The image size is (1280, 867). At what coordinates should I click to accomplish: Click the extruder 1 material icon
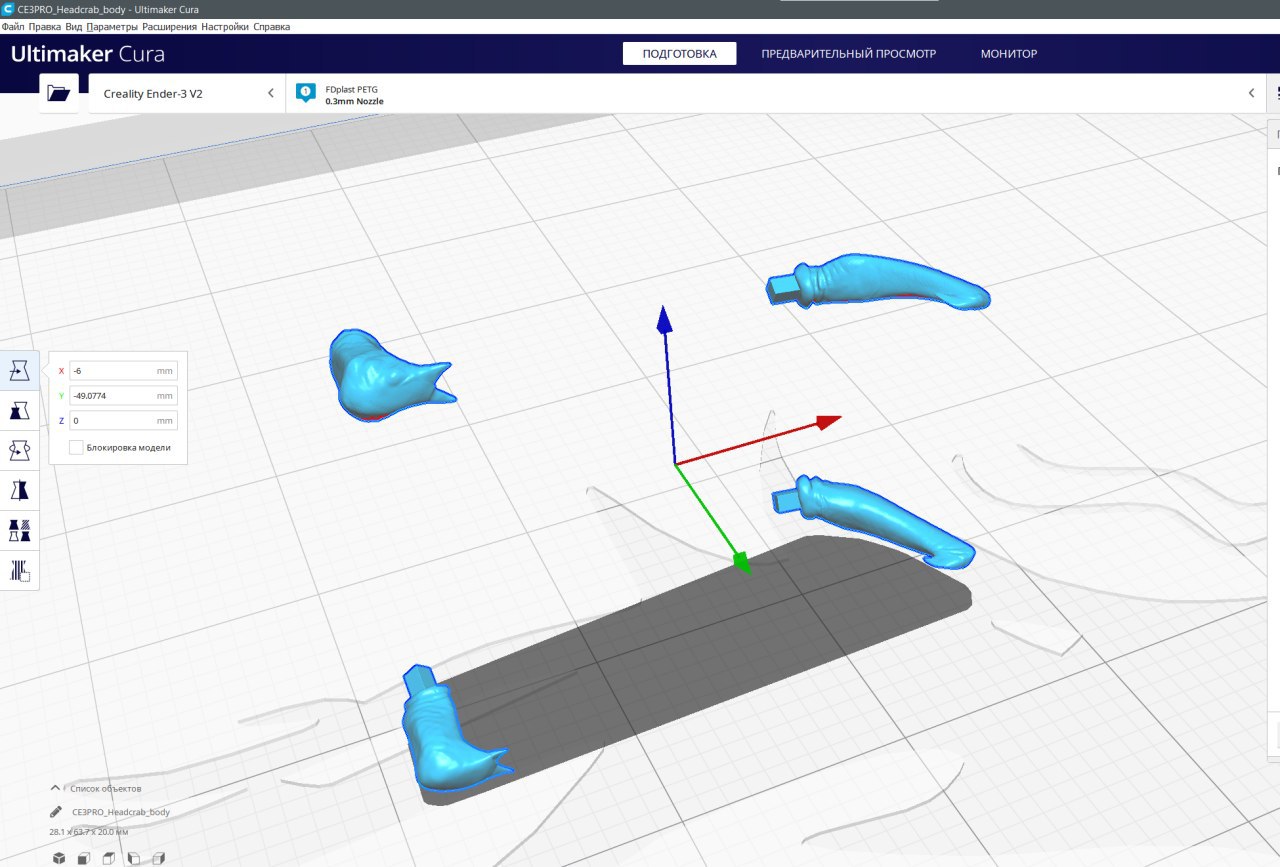tap(306, 92)
